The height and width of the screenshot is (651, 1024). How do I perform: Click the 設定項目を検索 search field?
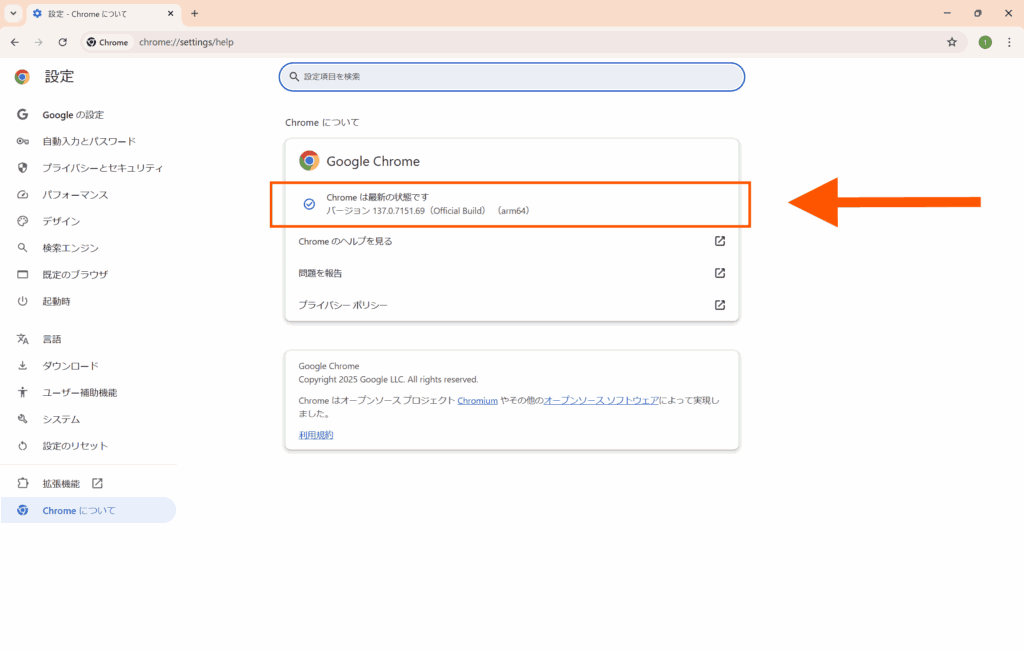point(512,76)
